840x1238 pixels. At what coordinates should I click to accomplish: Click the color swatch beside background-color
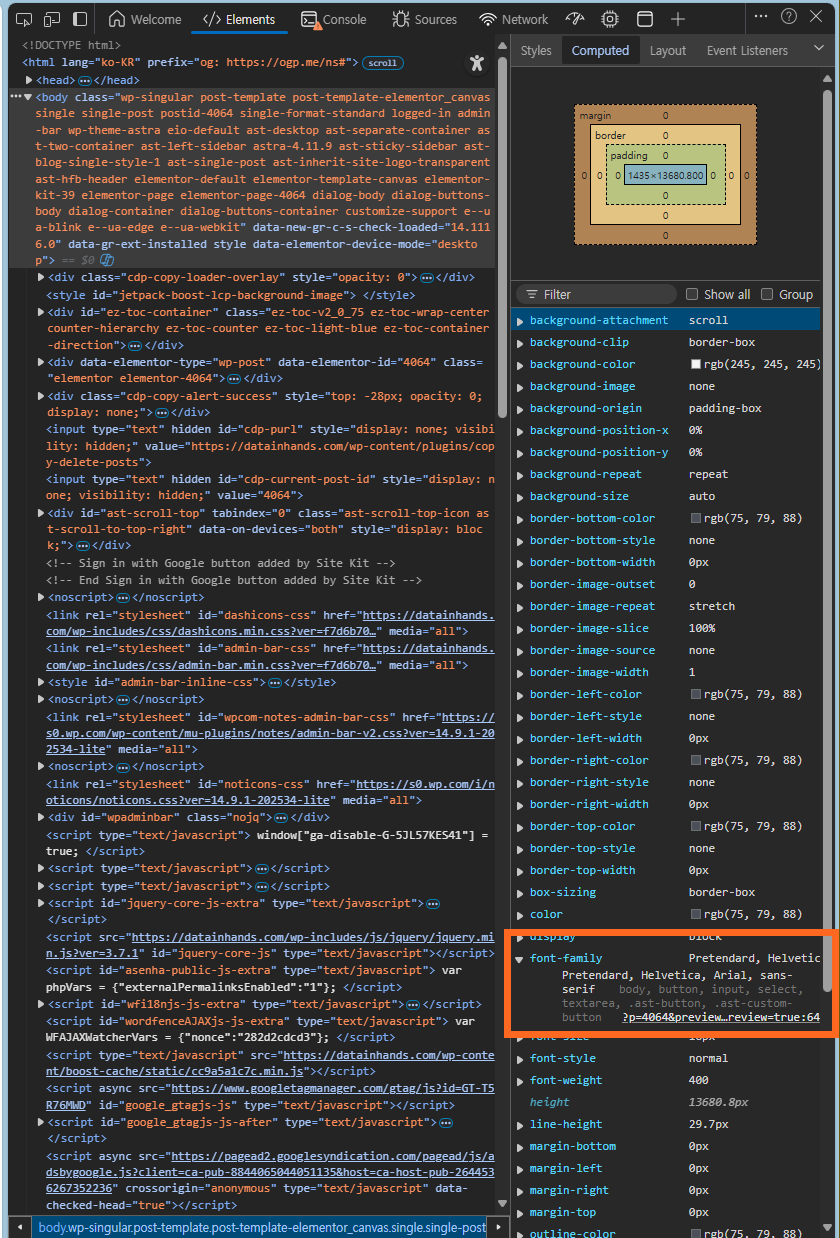point(697,364)
